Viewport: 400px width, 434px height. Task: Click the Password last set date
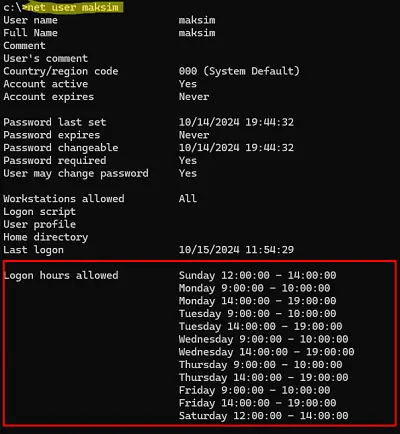coord(236,122)
